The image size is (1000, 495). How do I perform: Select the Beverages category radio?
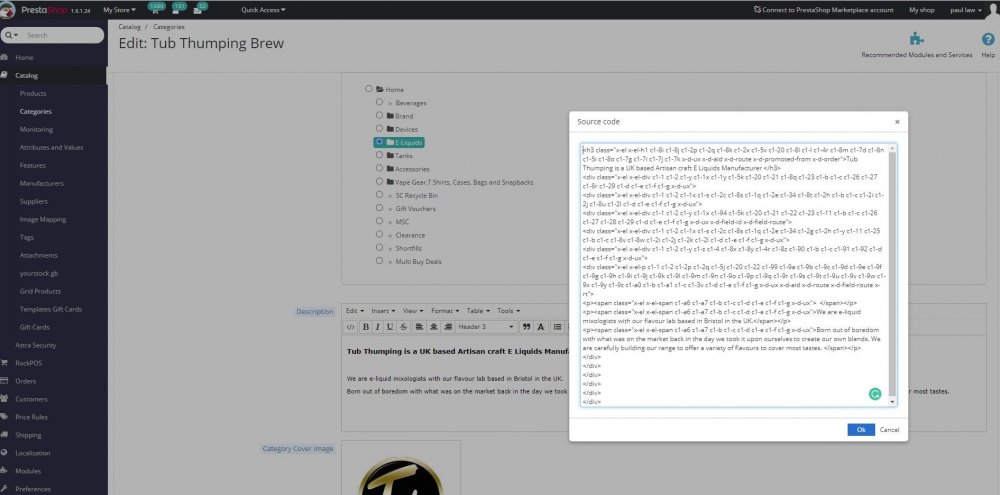pos(379,102)
